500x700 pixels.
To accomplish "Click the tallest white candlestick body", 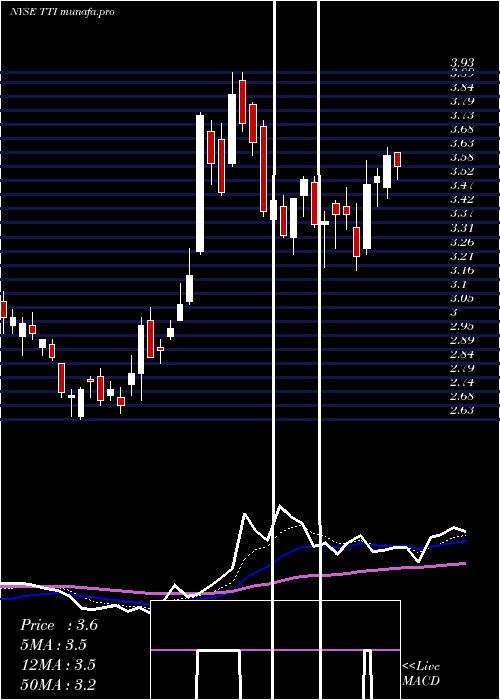I will (x=200, y=183).
